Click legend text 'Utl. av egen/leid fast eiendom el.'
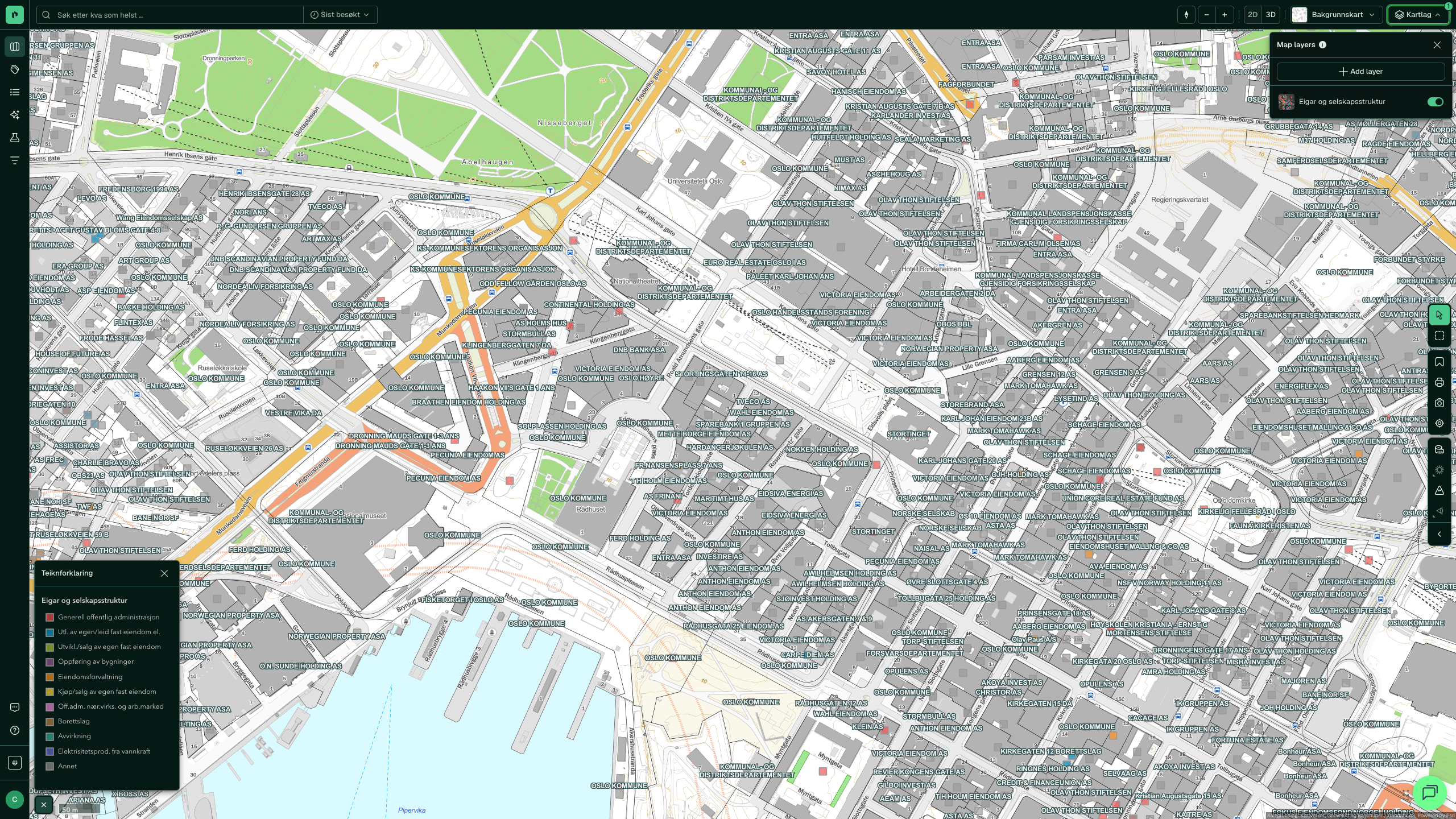1456x819 pixels. point(109,632)
